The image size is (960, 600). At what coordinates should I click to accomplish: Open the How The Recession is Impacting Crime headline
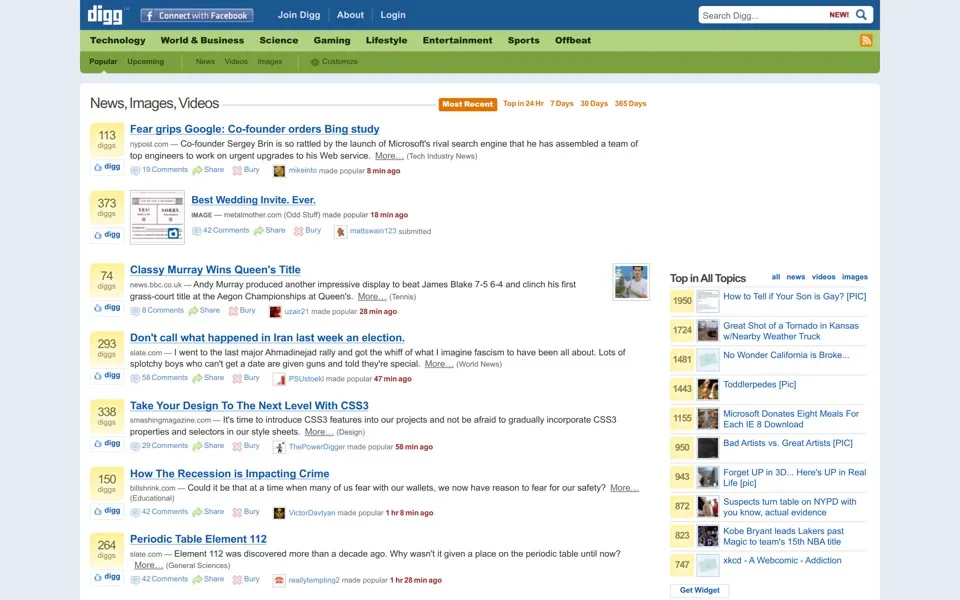(230, 474)
